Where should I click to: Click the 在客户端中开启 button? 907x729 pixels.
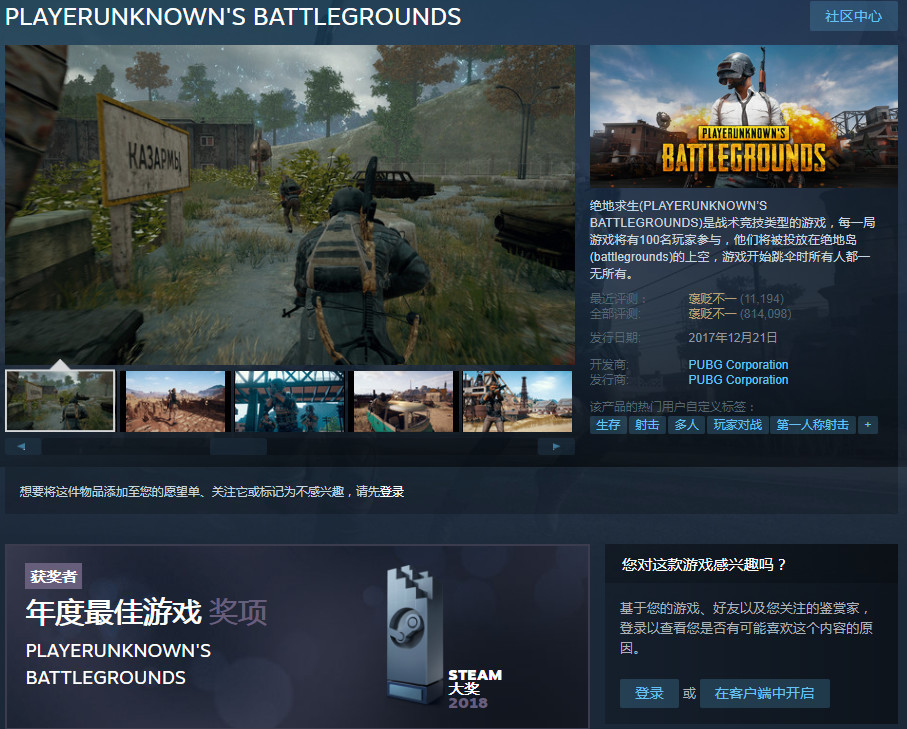(764, 693)
